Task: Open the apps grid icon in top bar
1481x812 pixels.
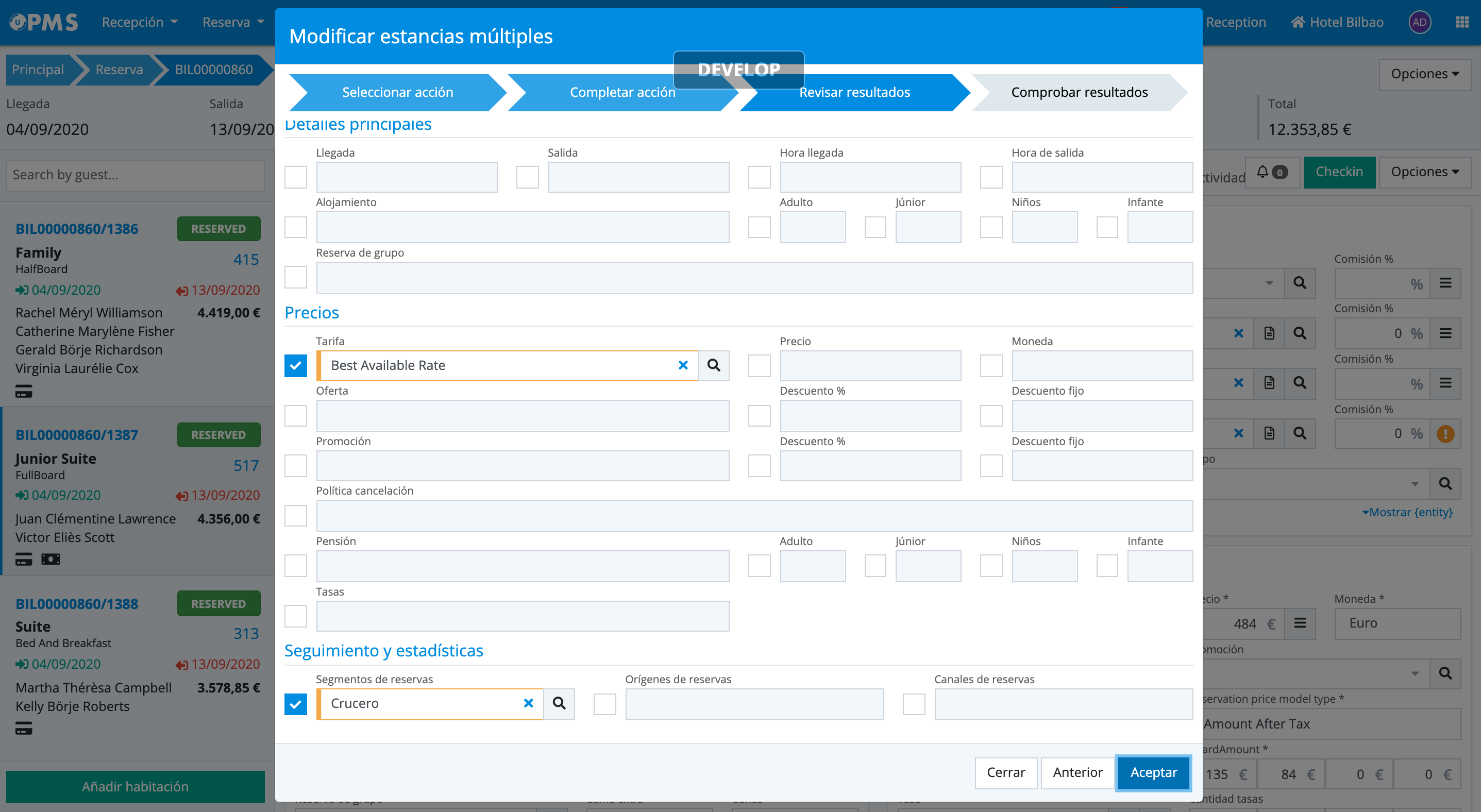Action: point(1462,22)
